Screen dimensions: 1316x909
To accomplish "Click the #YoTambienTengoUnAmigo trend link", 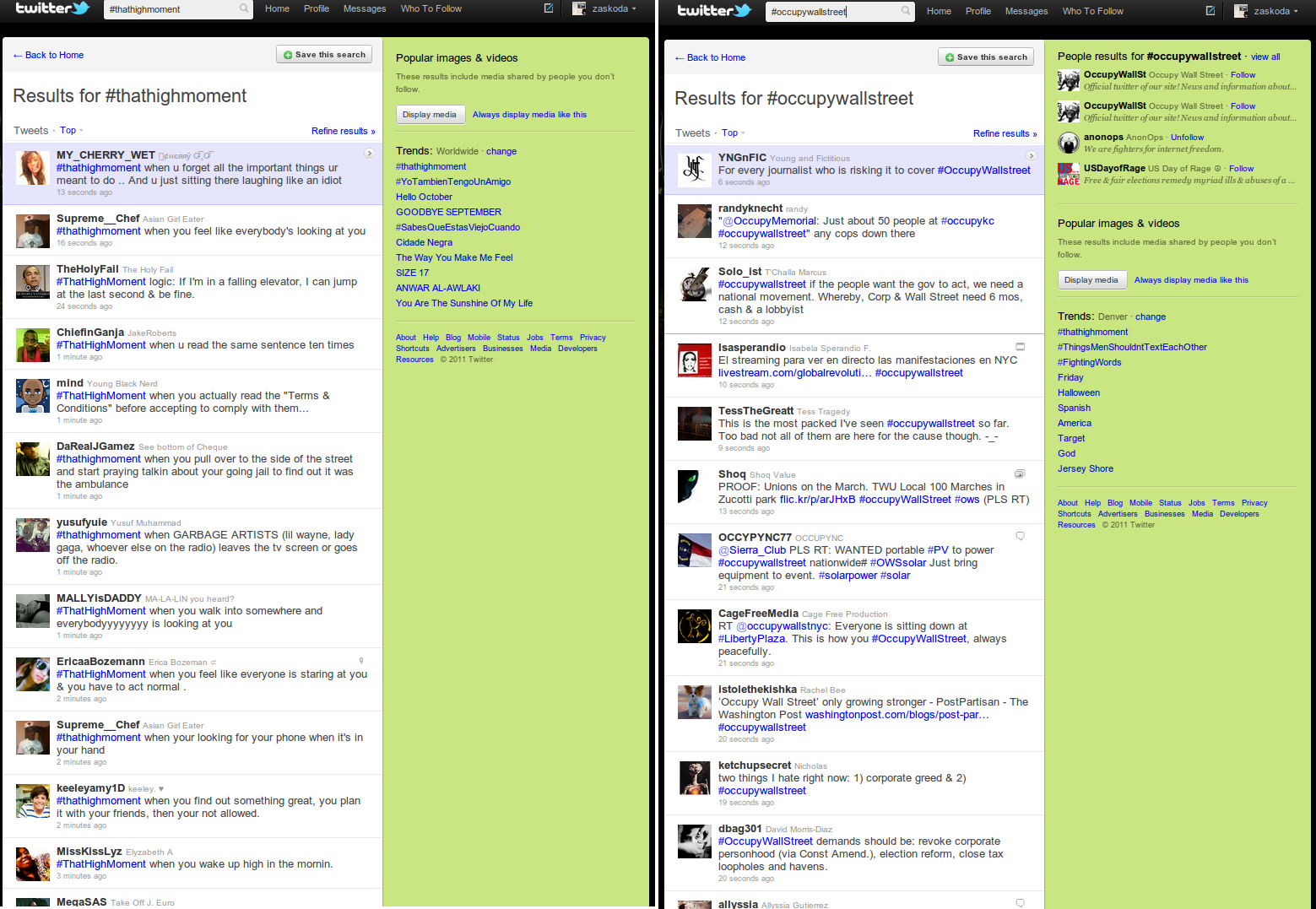I will [453, 182].
